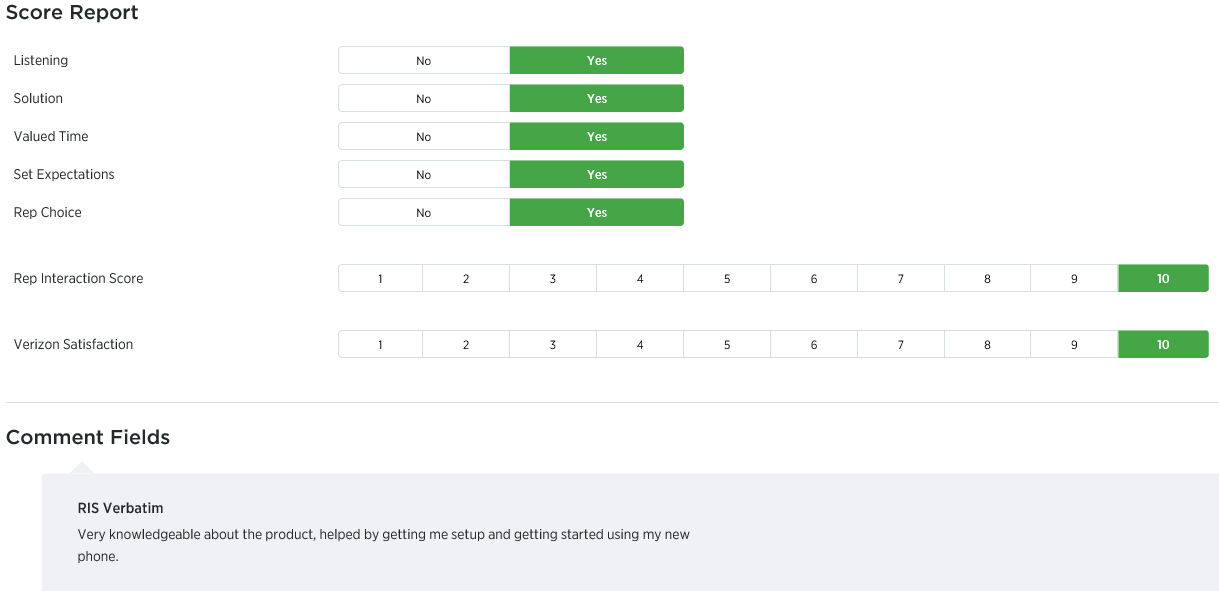Select No for Rep Choice
This screenshot has height=591, width=1219.
(x=424, y=213)
